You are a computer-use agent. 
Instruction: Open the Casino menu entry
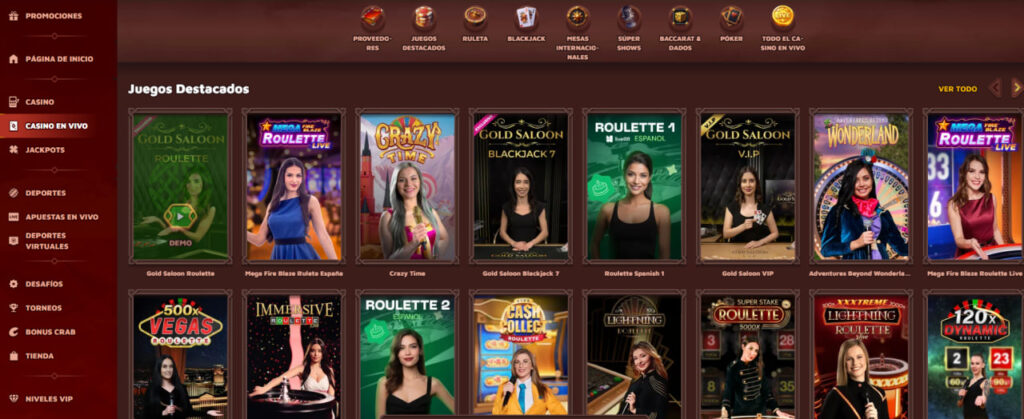pos(40,102)
